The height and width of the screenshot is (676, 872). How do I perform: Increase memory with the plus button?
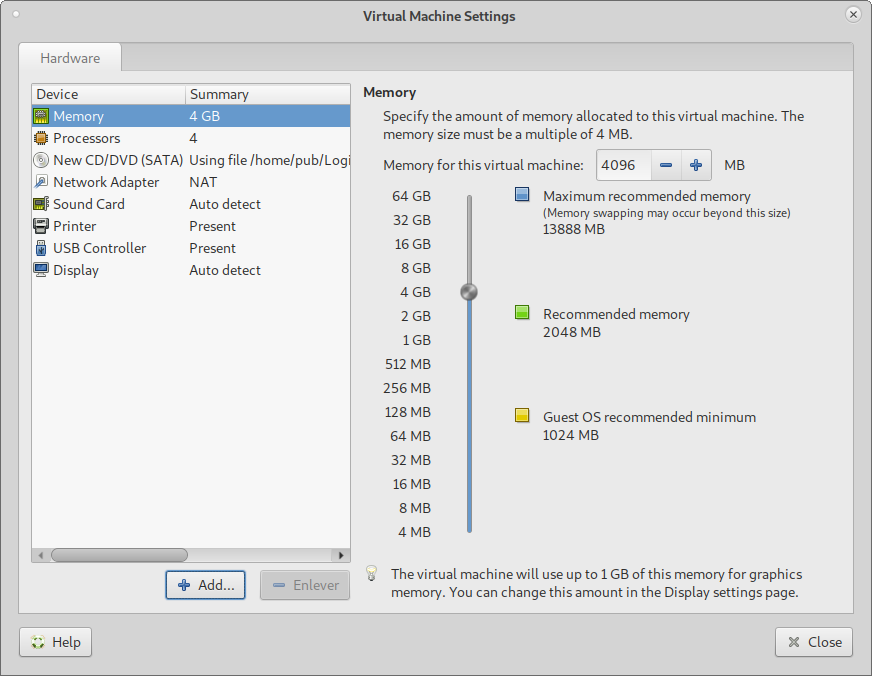coord(696,165)
